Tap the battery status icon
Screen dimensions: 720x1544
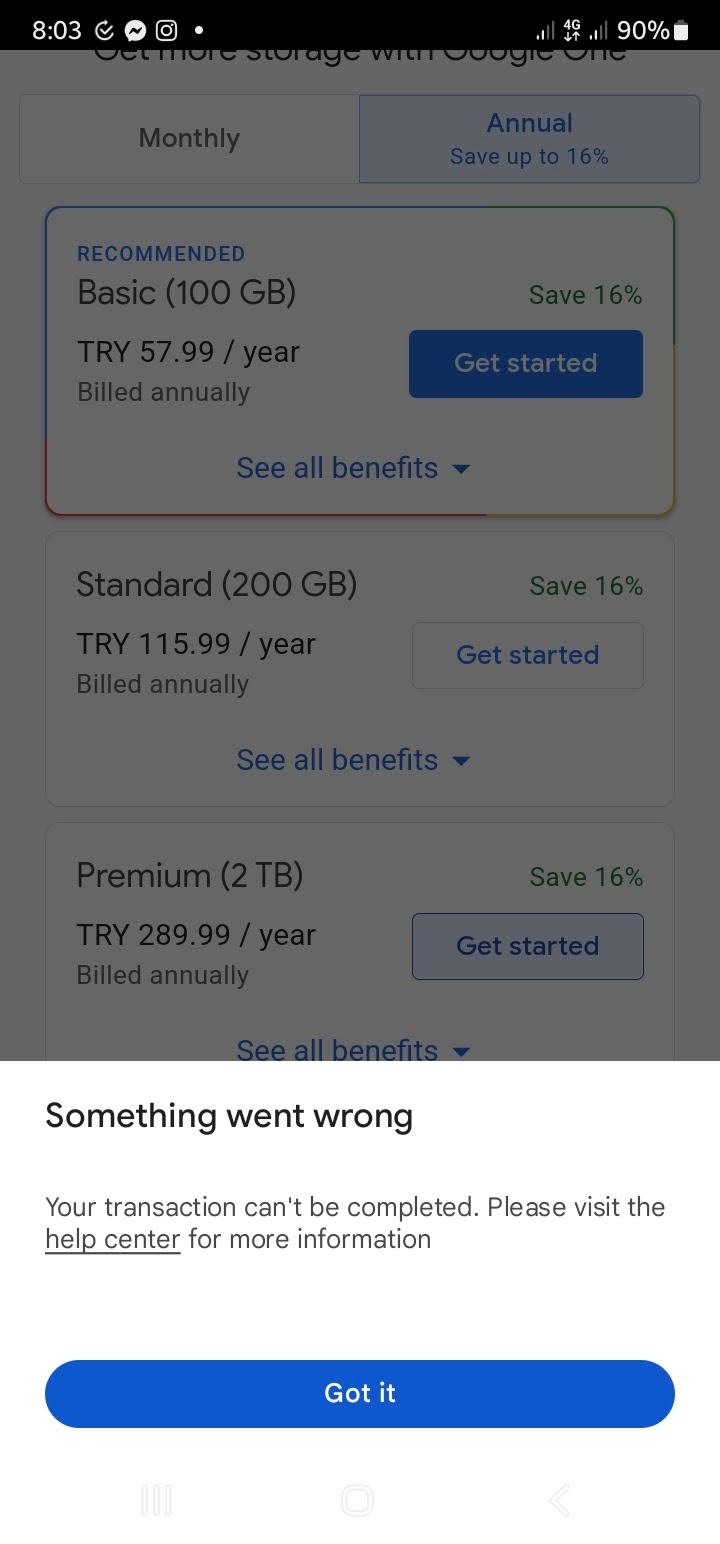(682, 31)
